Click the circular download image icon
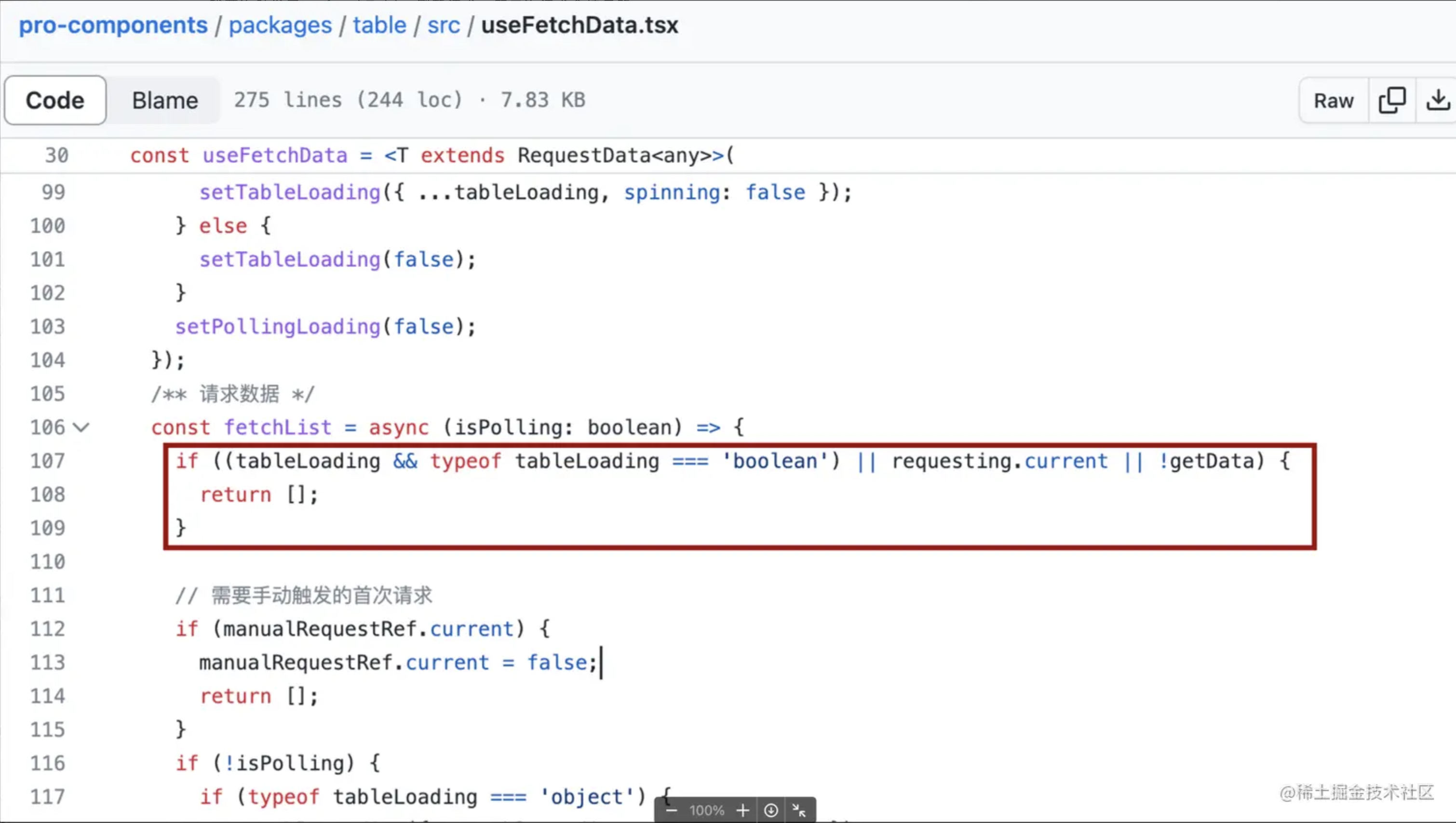1456x823 pixels. 771,810
